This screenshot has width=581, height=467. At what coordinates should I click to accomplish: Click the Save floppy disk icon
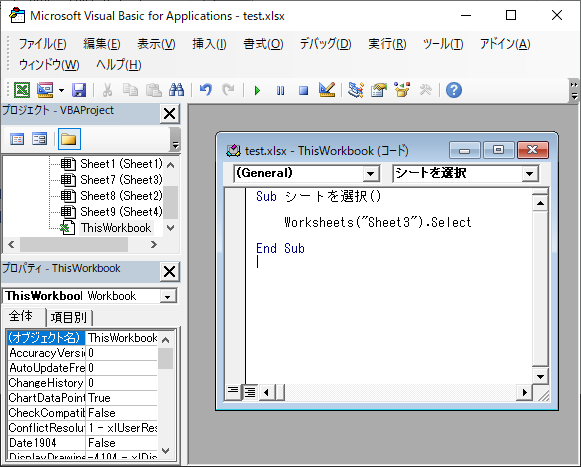(79, 90)
